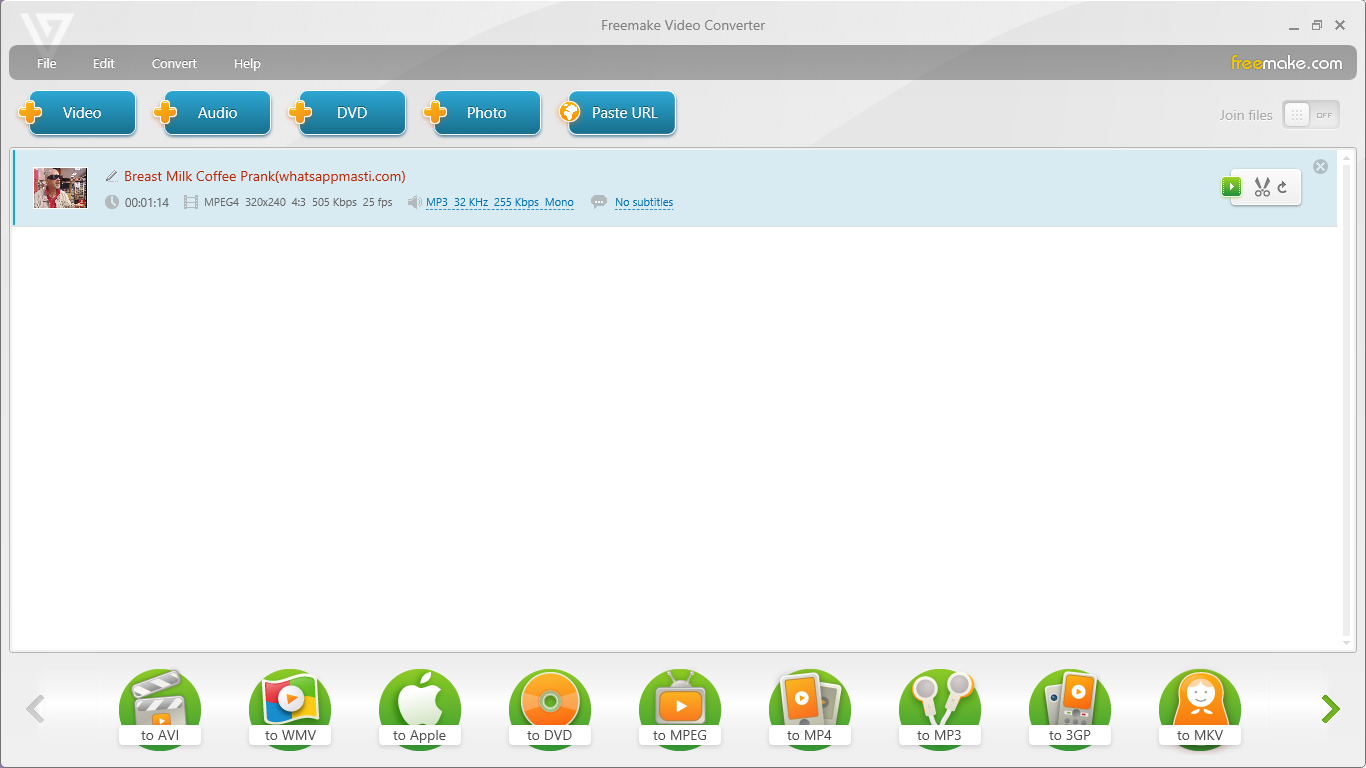1366x768 pixels.
Task: Select the to MP3 headphones icon
Action: (940, 709)
